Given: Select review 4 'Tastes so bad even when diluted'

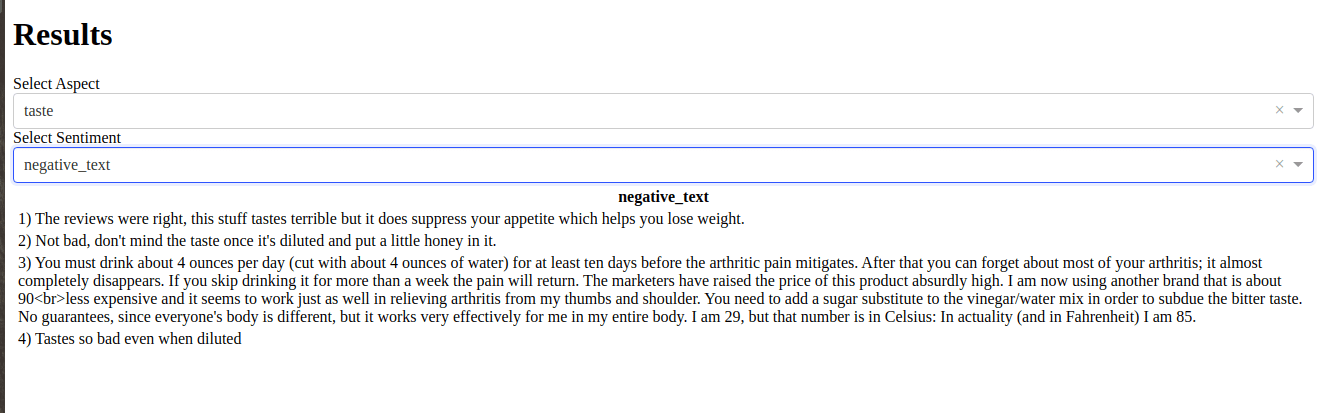Looking at the screenshot, I should [x=130, y=339].
